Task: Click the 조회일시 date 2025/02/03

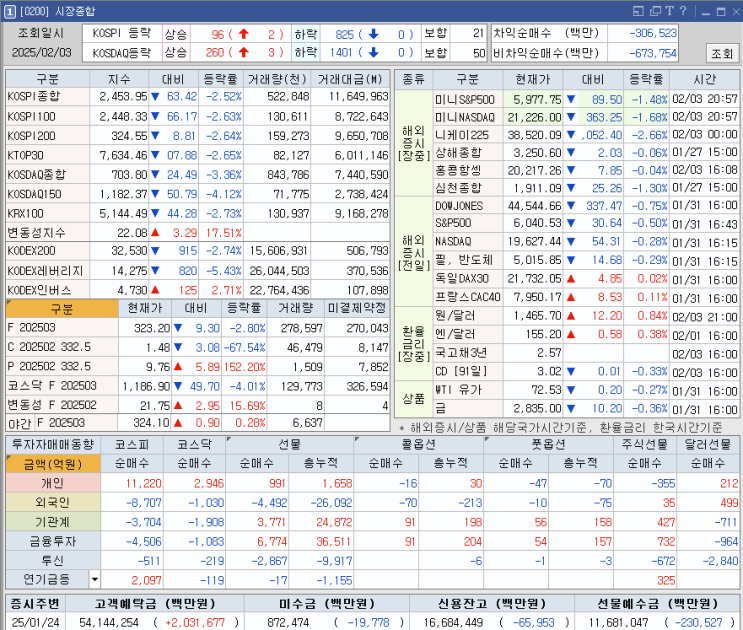Action: pos(42,52)
